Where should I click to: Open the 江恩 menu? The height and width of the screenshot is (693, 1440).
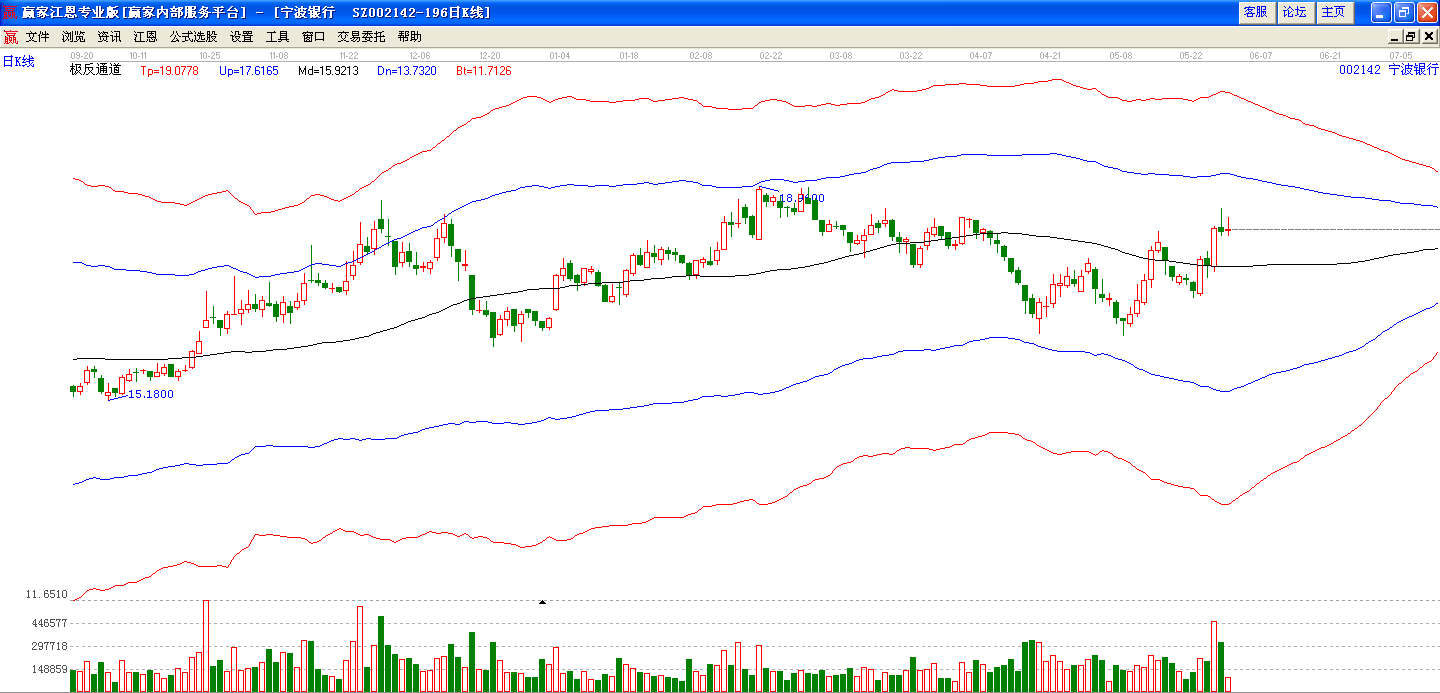[x=145, y=37]
